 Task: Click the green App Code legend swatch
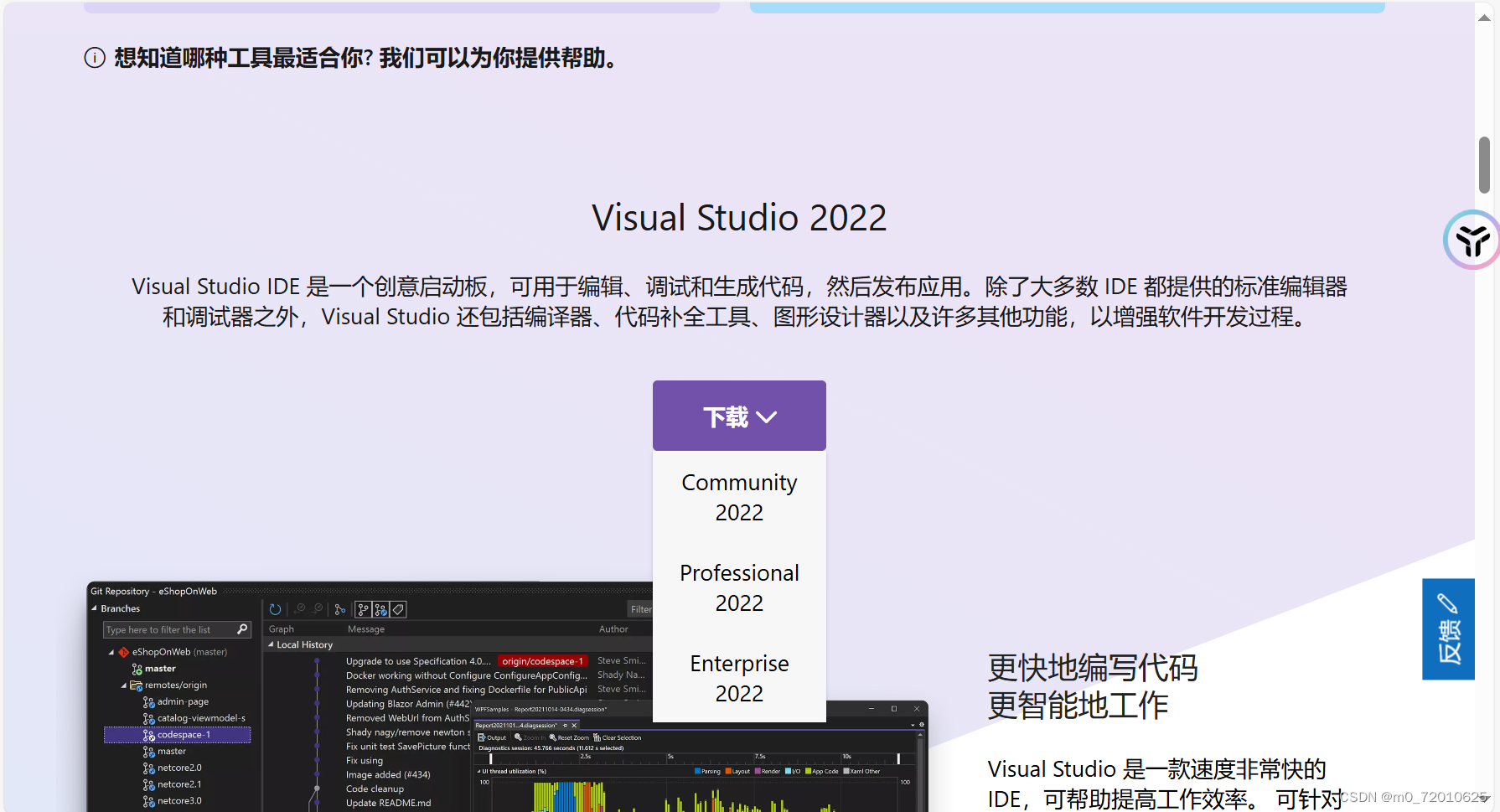click(x=808, y=771)
